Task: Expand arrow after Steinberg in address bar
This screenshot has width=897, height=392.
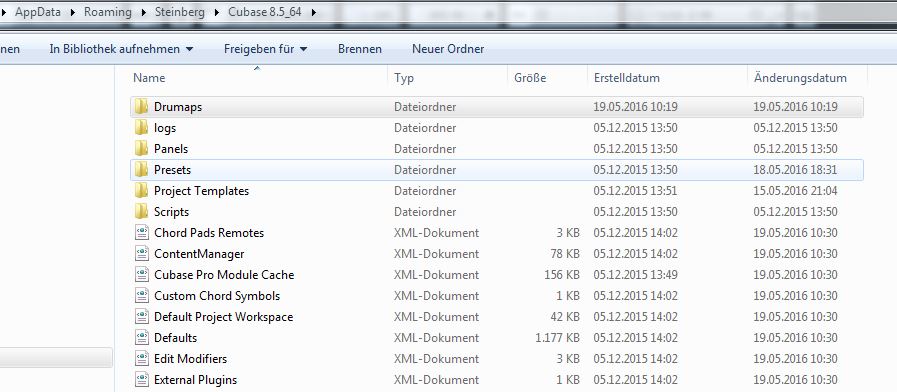Action: 216,12
